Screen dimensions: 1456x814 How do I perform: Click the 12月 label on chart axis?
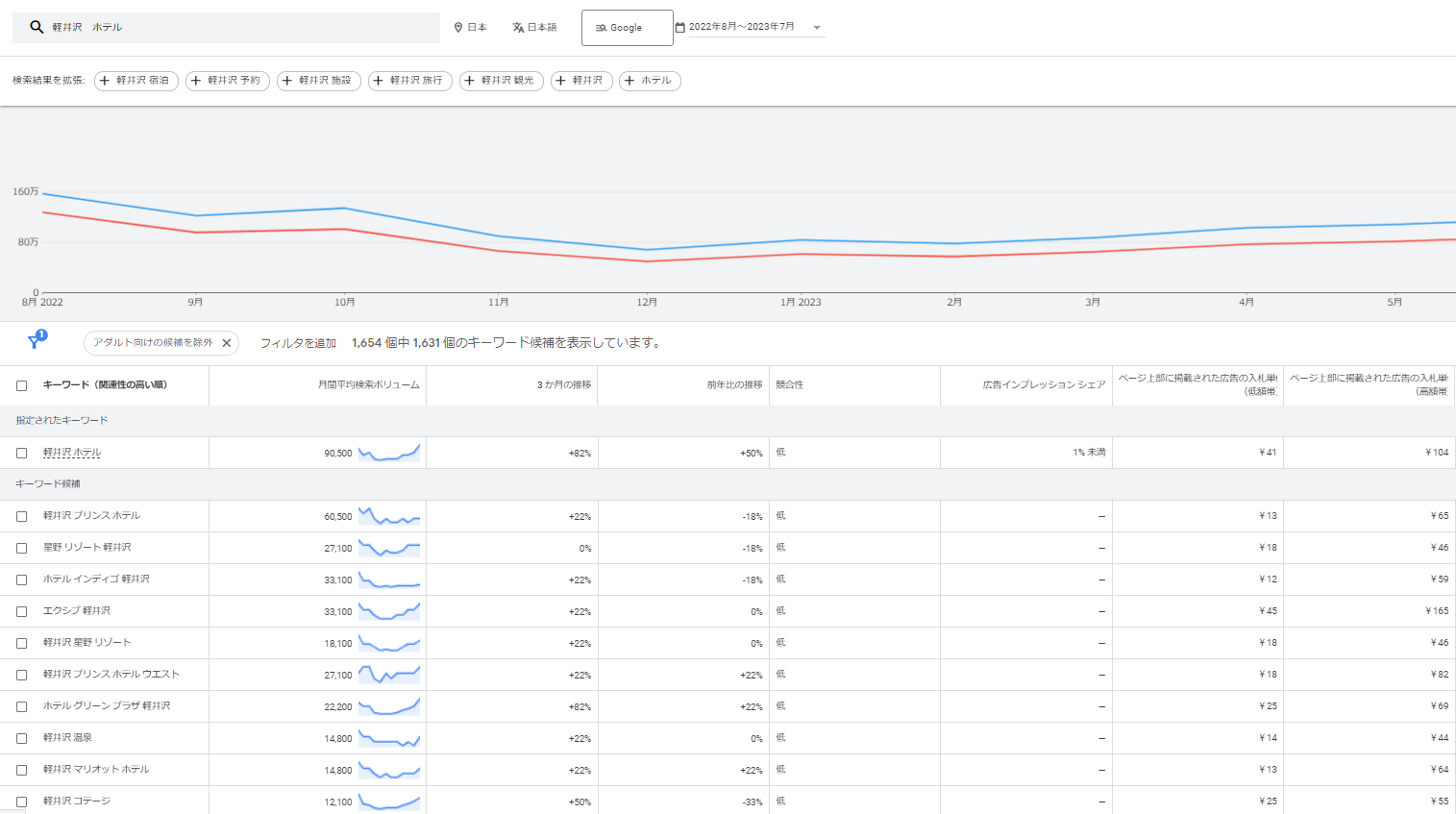pos(647,303)
